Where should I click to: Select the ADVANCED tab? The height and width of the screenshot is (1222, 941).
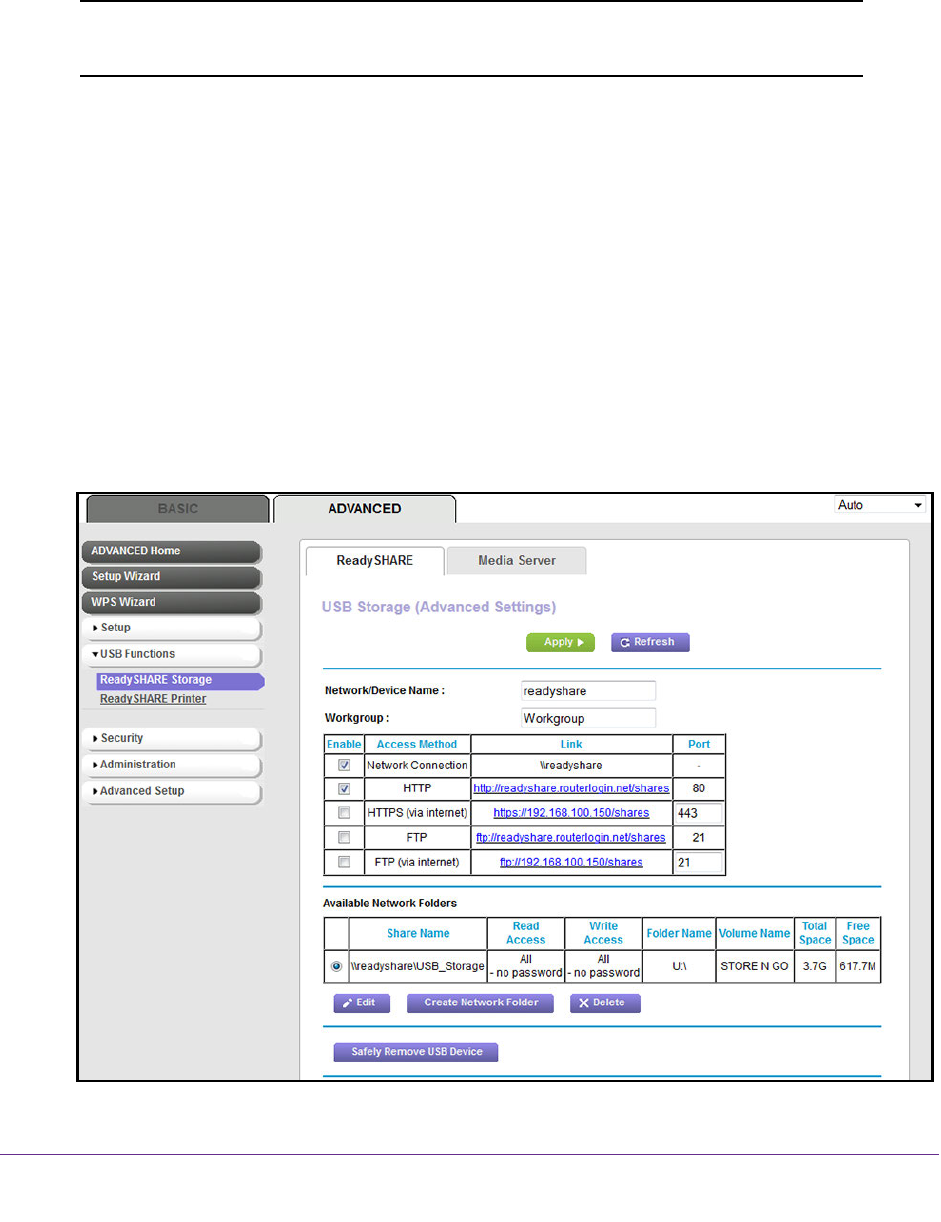(x=364, y=508)
